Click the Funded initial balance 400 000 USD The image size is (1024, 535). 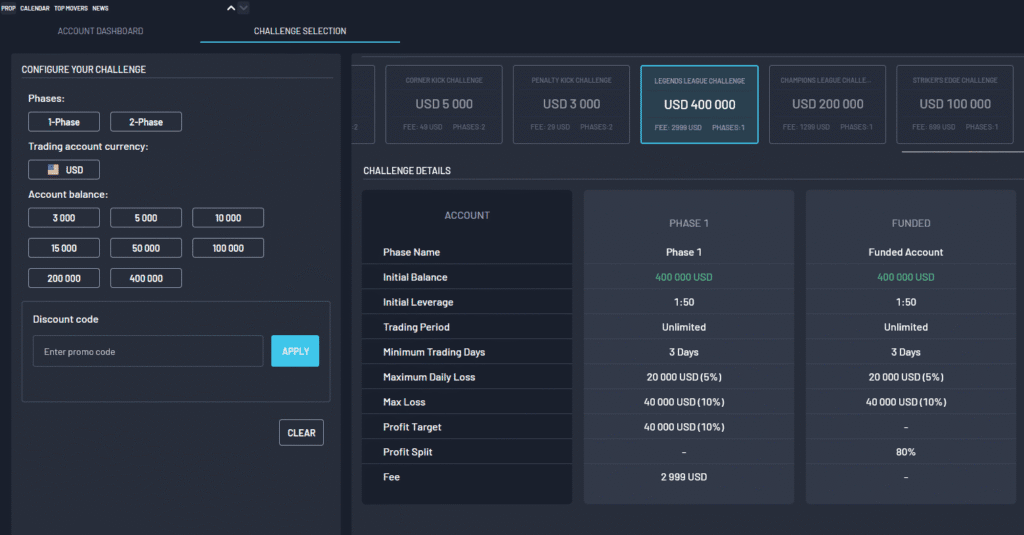click(x=906, y=277)
